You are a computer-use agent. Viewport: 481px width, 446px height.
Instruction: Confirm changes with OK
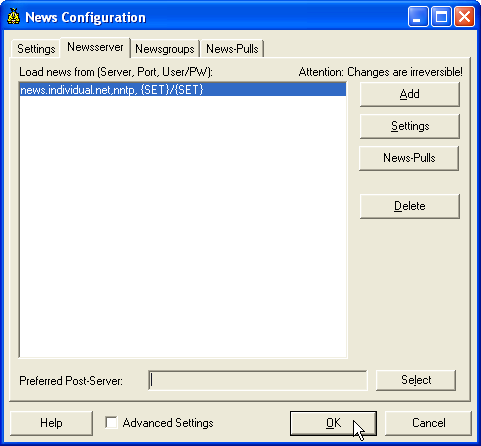click(x=333, y=423)
